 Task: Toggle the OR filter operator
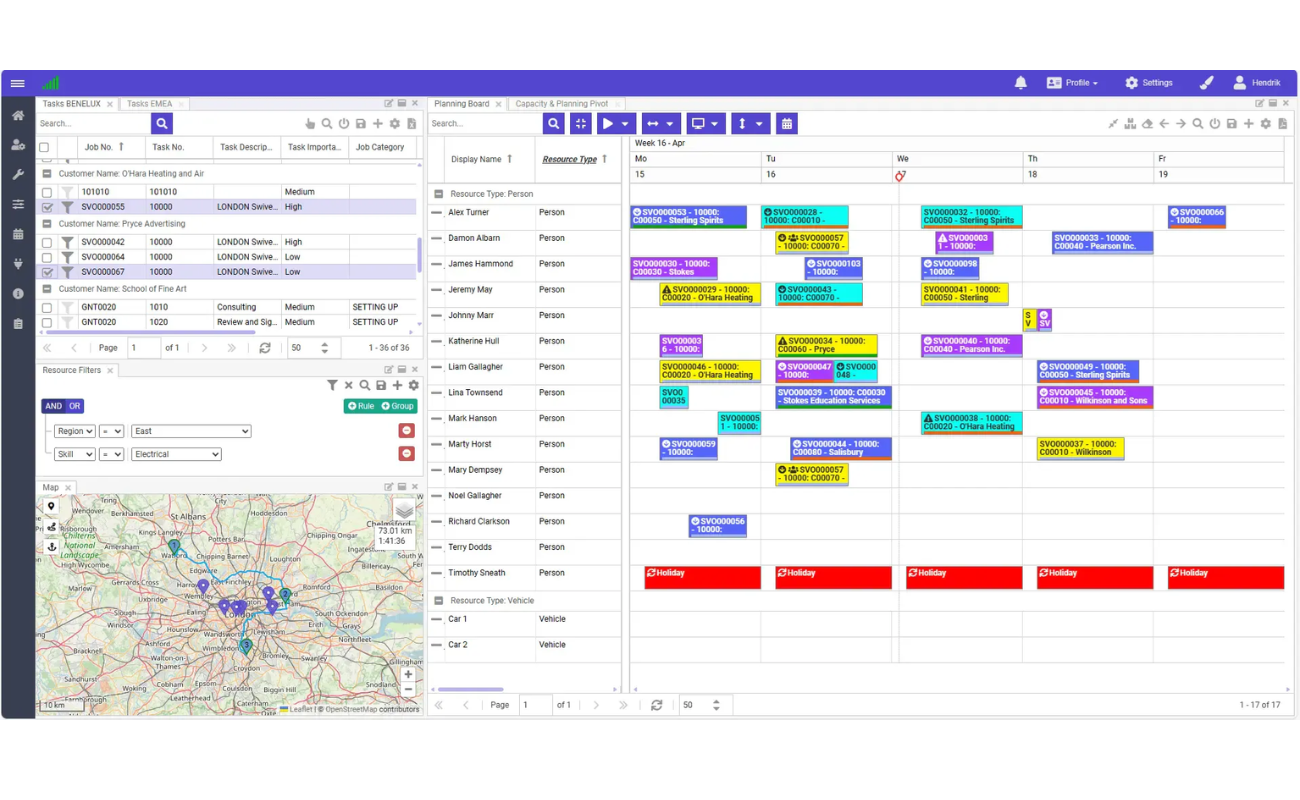[75, 406]
